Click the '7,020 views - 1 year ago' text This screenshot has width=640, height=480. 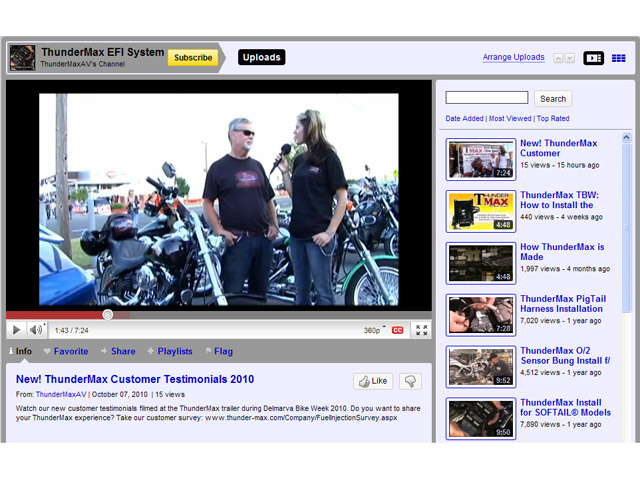(560, 321)
